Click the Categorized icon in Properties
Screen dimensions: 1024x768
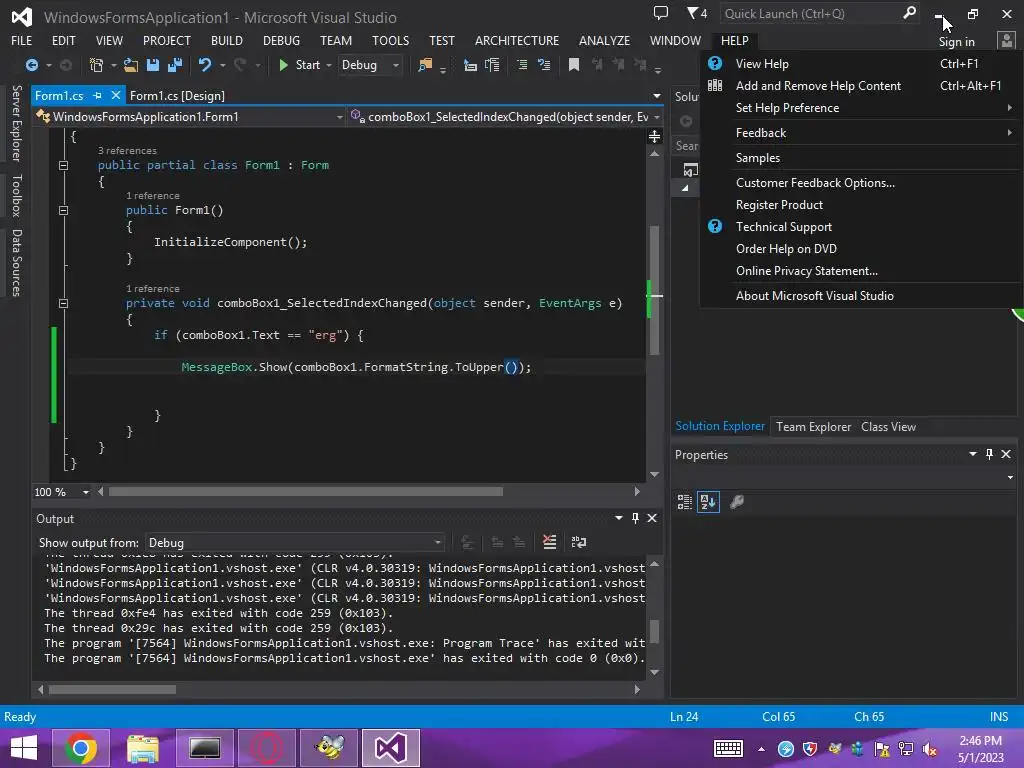684,502
